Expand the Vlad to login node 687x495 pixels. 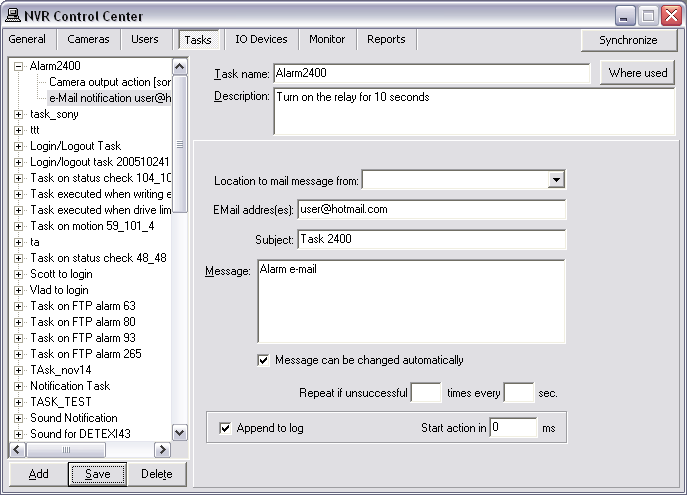18,290
